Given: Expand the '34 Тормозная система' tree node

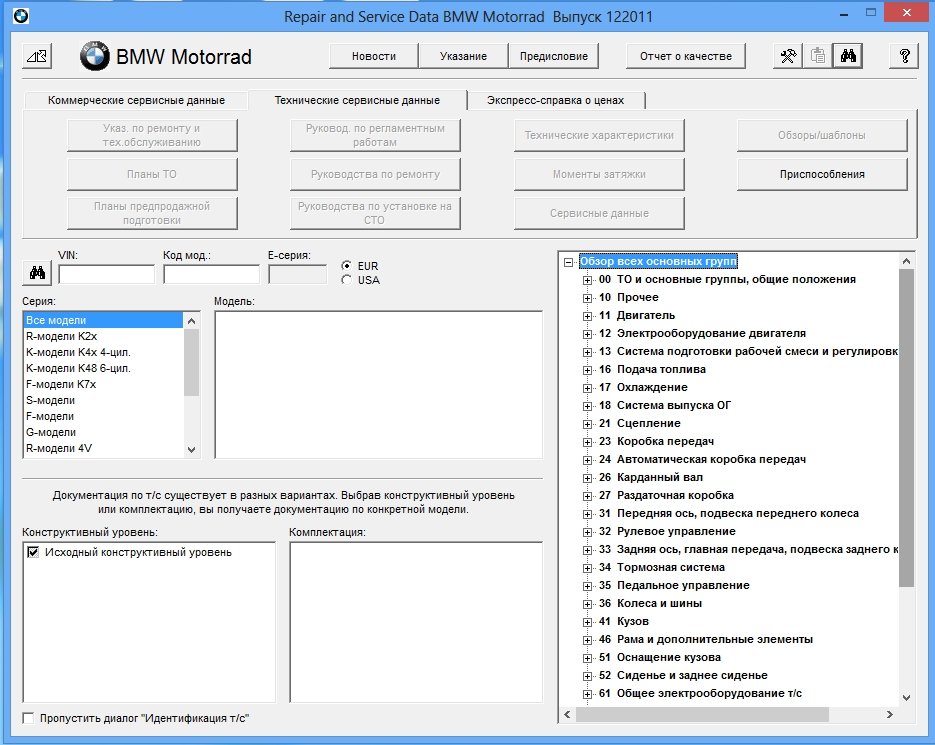Looking at the screenshot, I should pos(588,567).
